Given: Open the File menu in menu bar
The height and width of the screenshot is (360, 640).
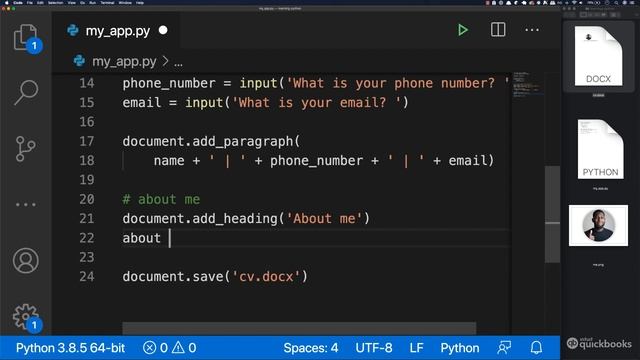Looking at the screenshot, I should tap(29, 3).
